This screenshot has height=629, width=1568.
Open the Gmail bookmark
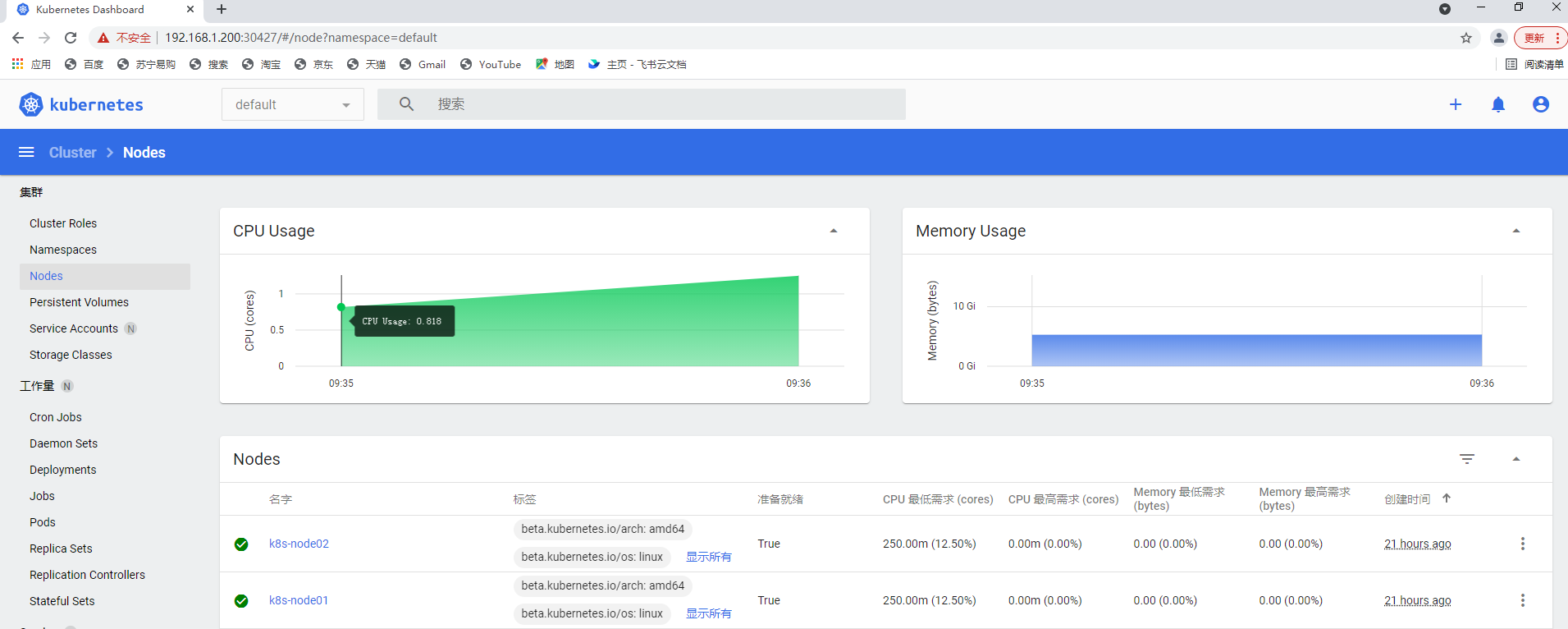[423, 64]
